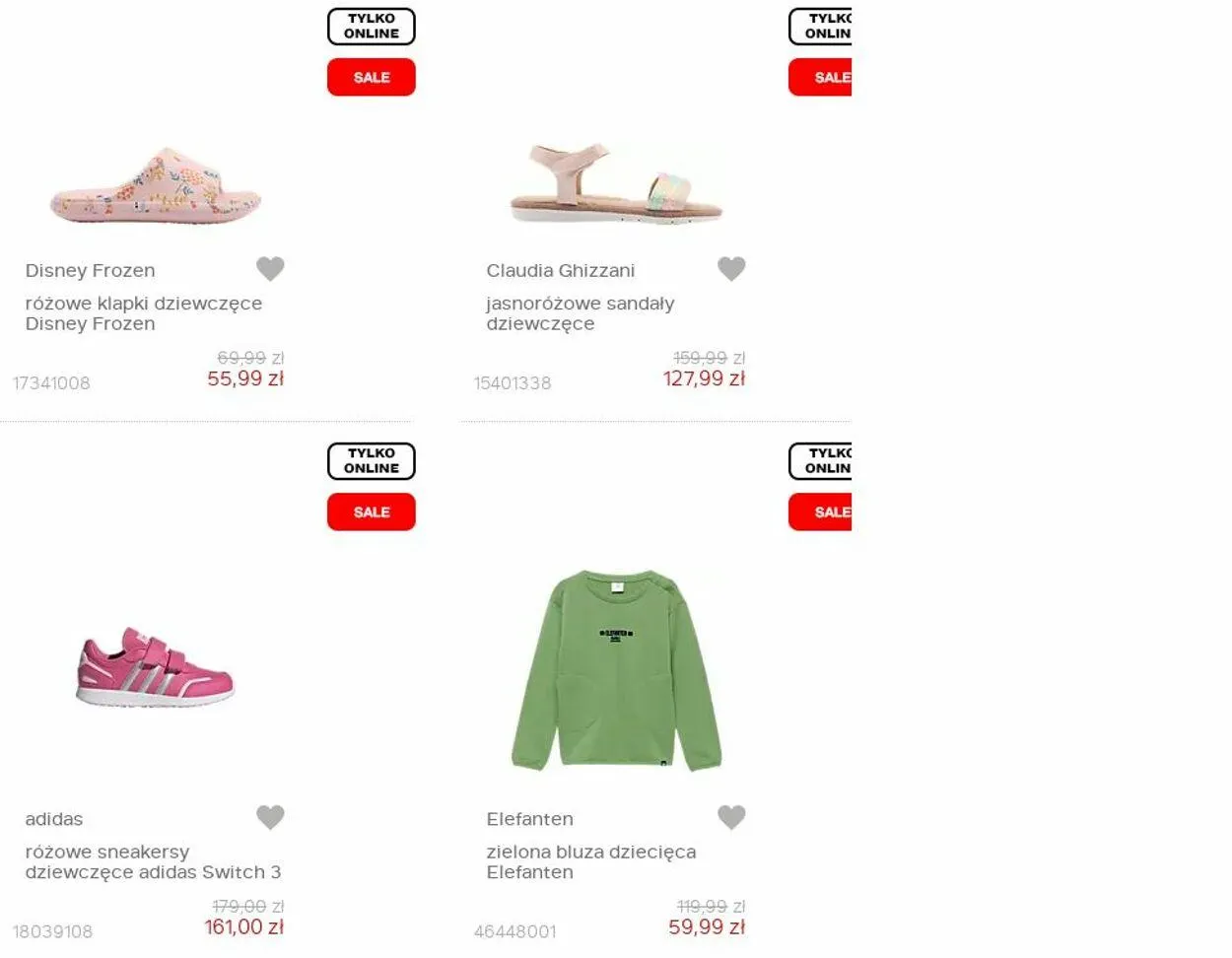1232x958 pixels.
Task: Click SALE badge on Disney Frozen slippers
Action: [372, 77]
